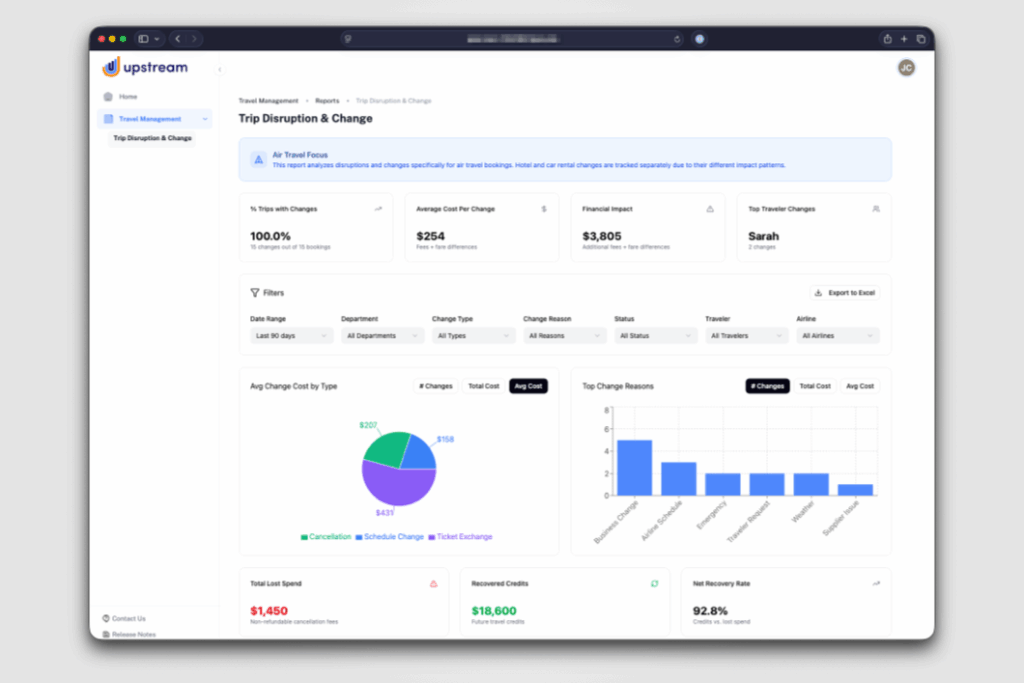Click the Travel Management breadcrumb
Viewport: 1024px width, 683px height.
[x=268, y=101]
